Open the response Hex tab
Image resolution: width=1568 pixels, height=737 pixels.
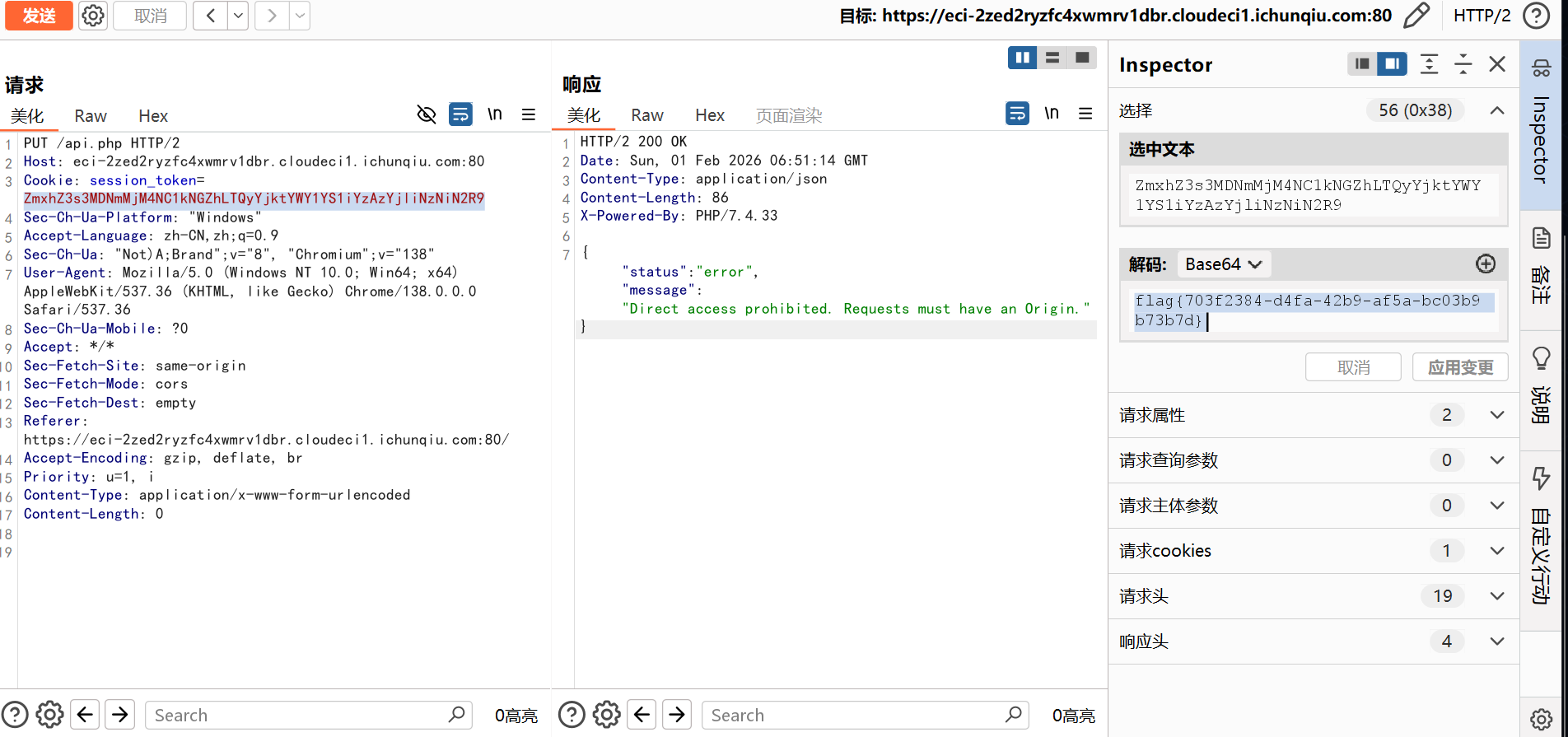point(709,115)
